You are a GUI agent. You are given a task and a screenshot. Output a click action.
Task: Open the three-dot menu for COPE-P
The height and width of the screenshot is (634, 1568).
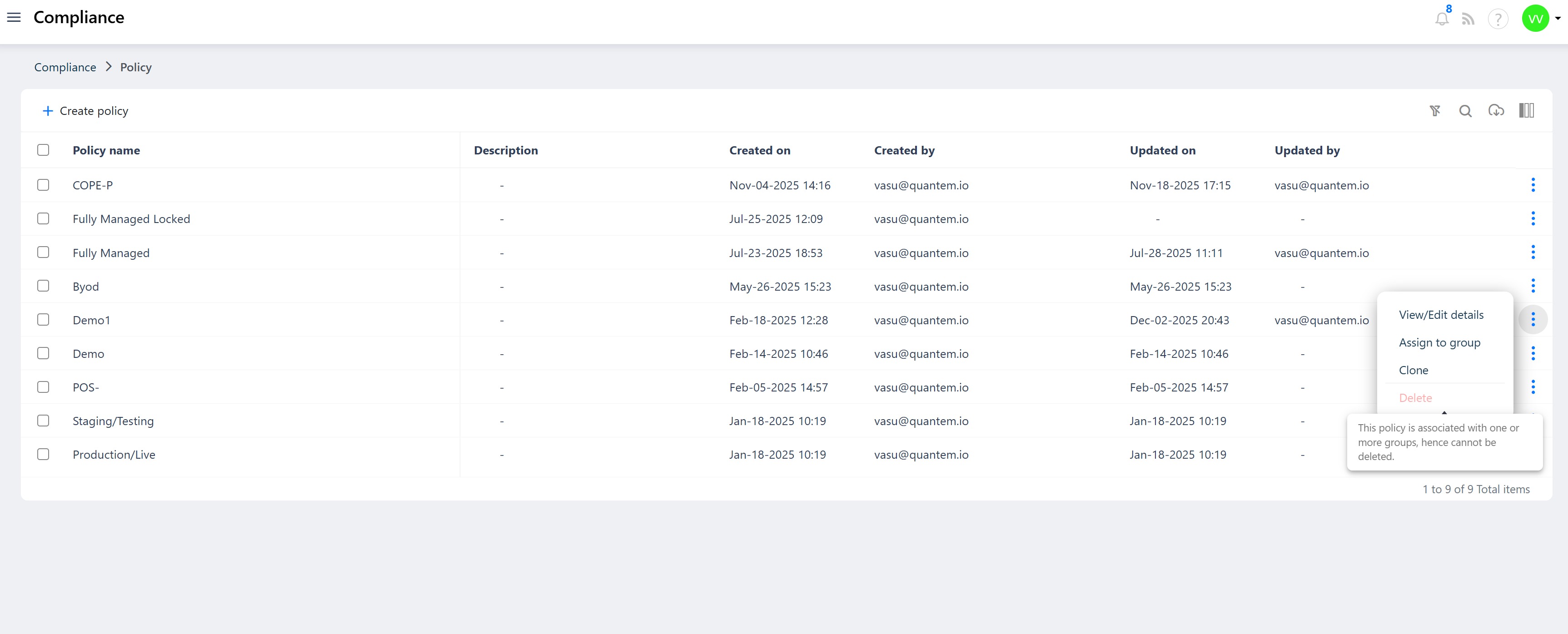pos(1533,185)
